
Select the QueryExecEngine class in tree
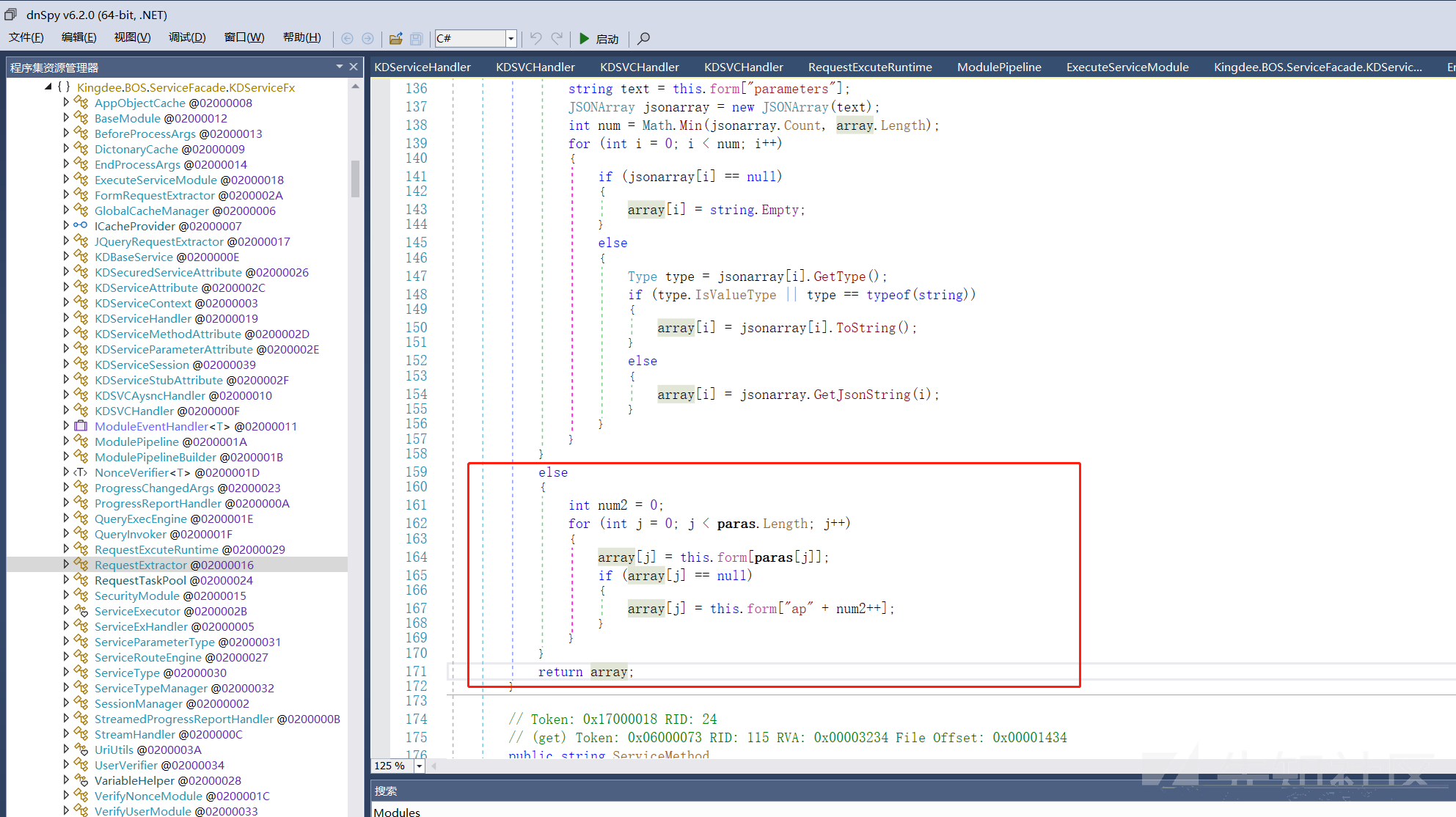click(174, 519)
